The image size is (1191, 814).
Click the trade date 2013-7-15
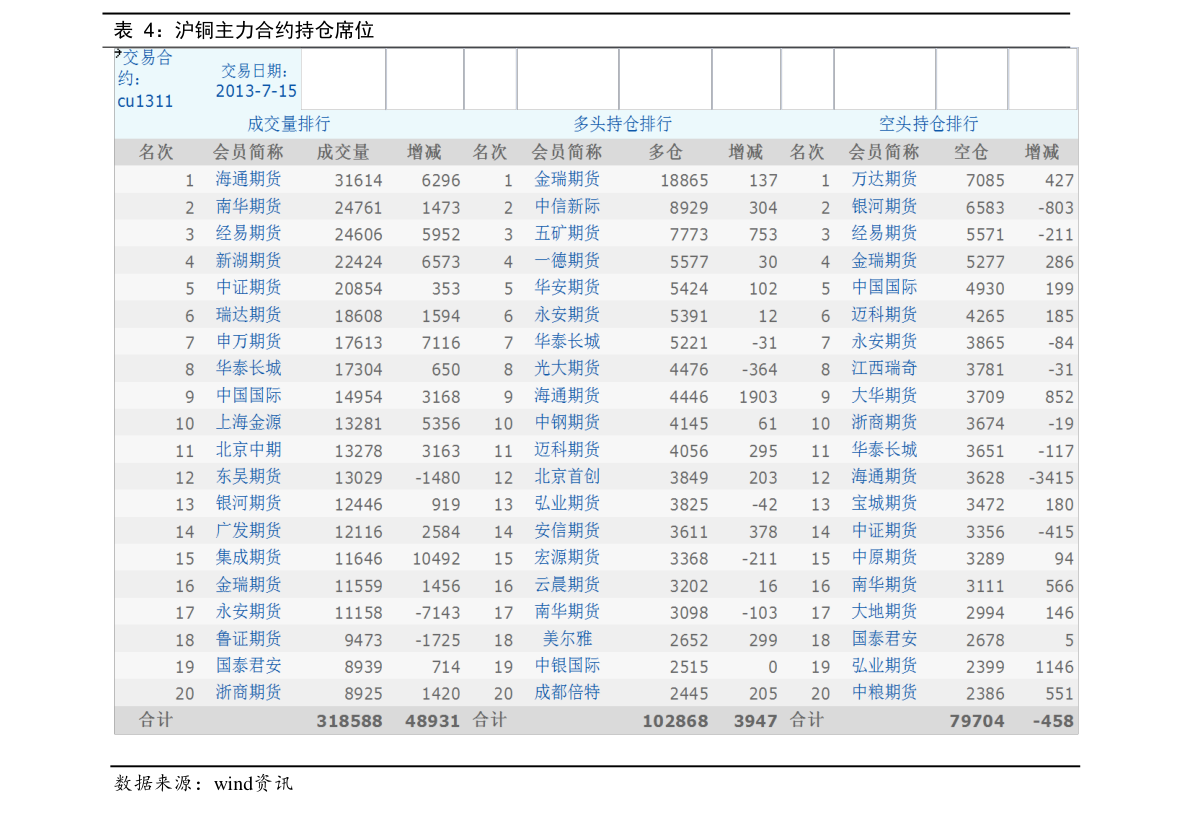coord(256,91)
